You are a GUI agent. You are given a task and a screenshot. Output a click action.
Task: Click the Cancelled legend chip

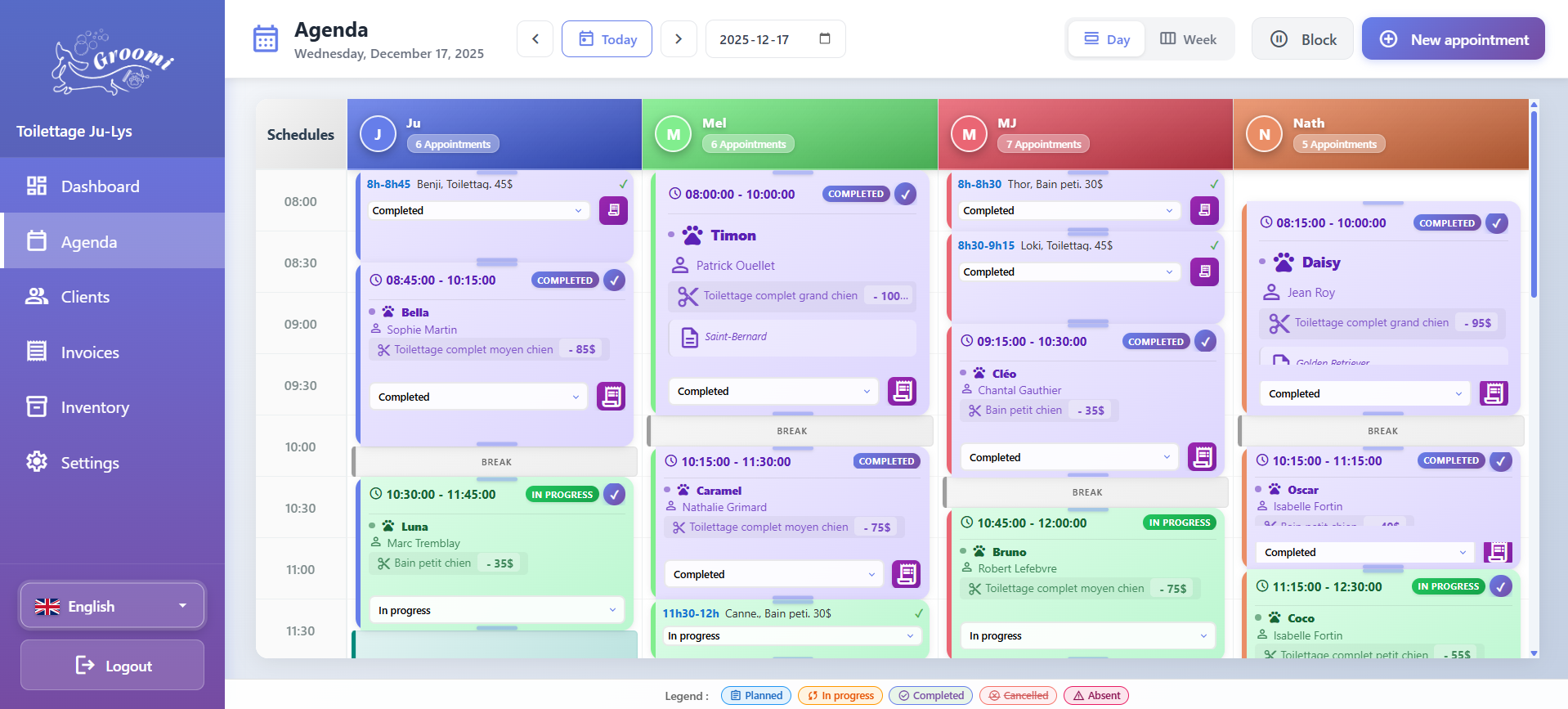[1018, 695]
